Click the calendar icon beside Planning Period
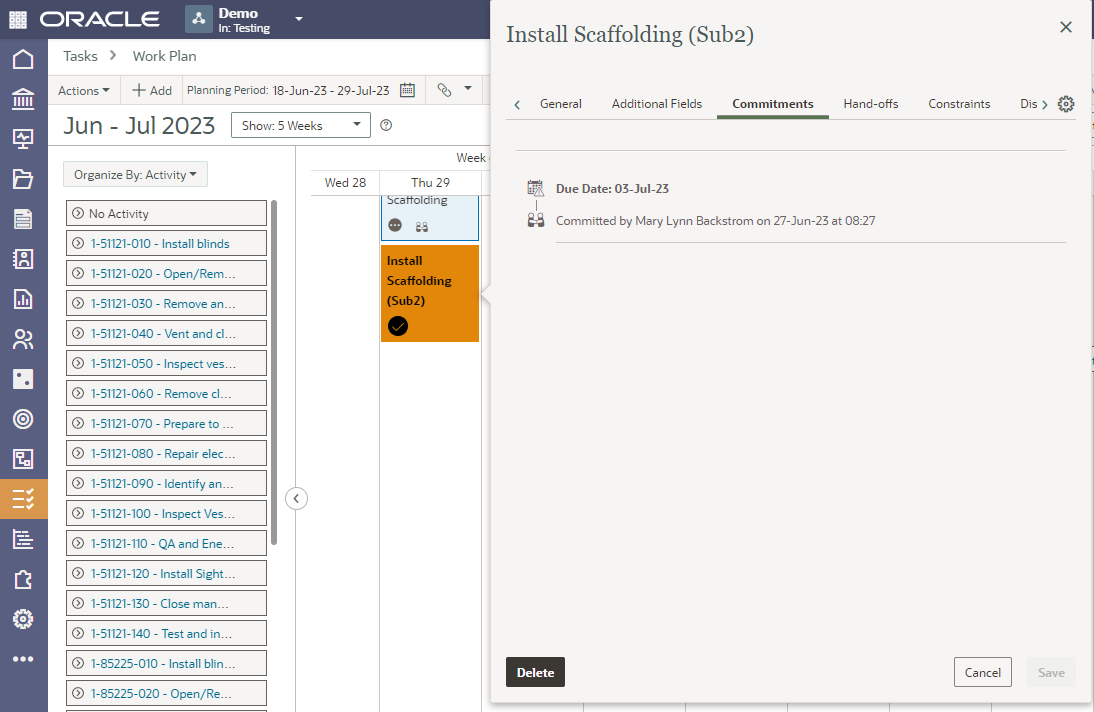The width and height of the screenshot is (1094, 712). point(407,90)
